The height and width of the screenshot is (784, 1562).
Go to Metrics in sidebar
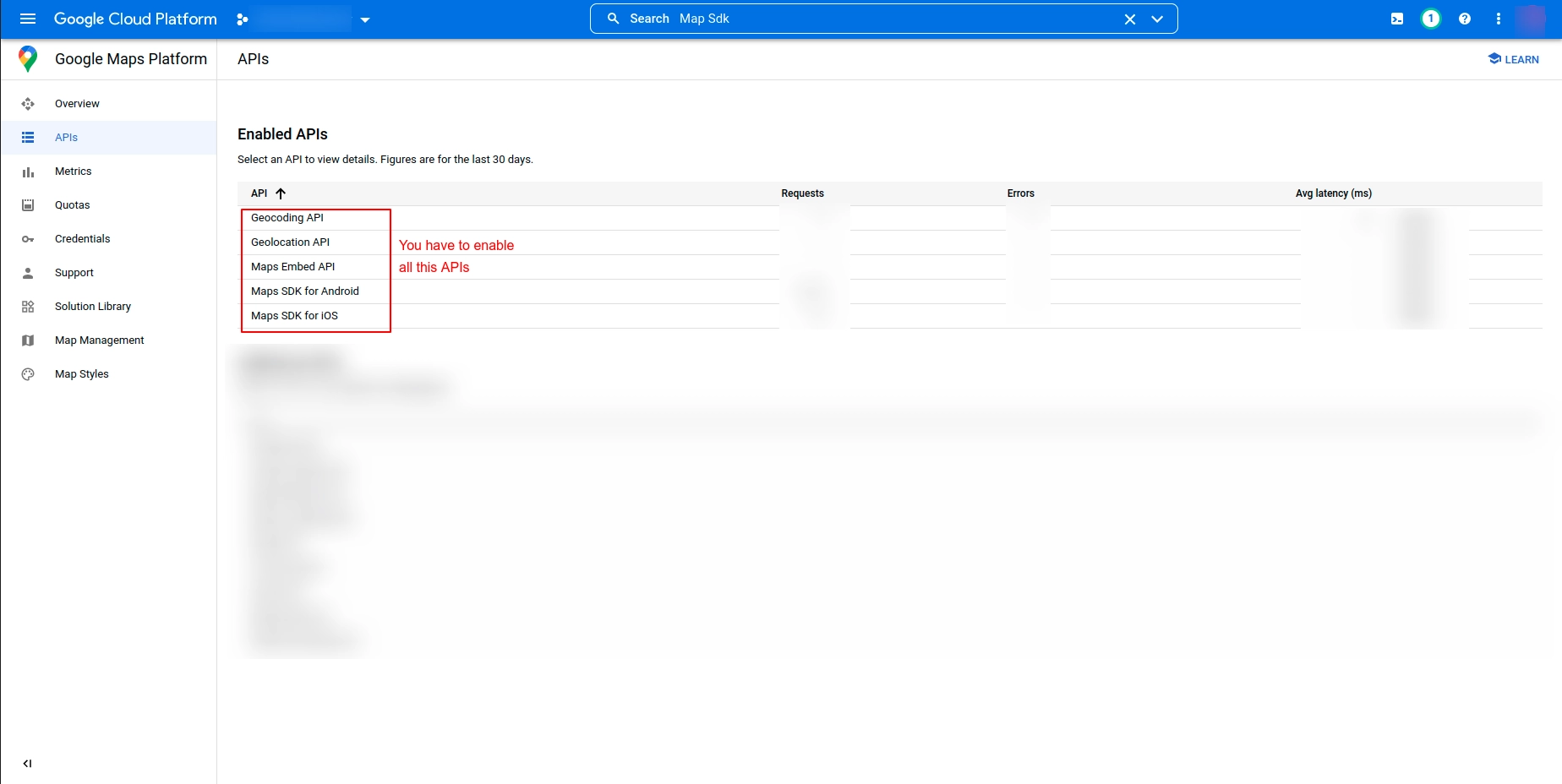(x=73, y=171)
